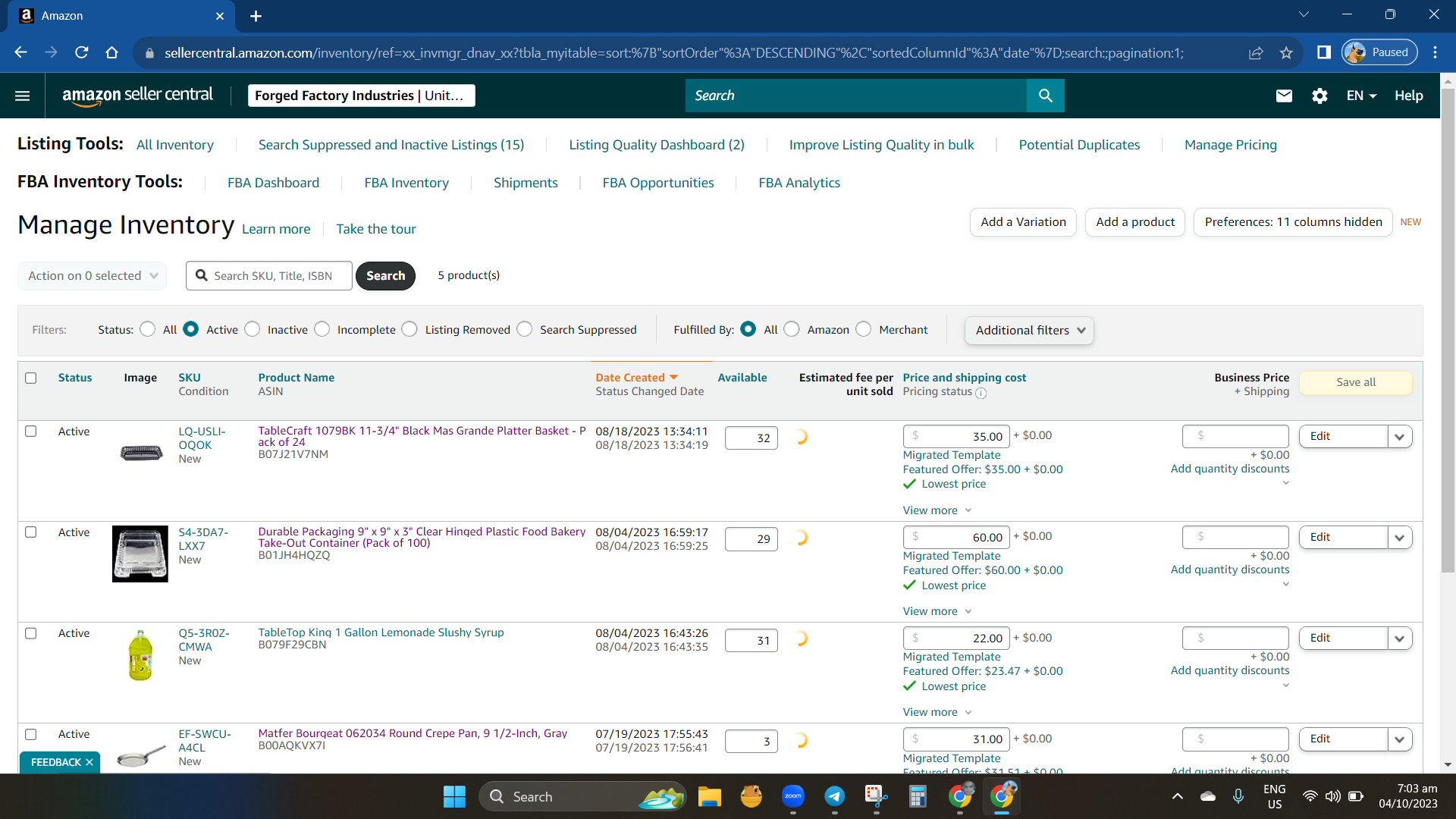Select the Listing Removed status filter
The width and height of the screenshot is (1456, 819).
(409, 329)
